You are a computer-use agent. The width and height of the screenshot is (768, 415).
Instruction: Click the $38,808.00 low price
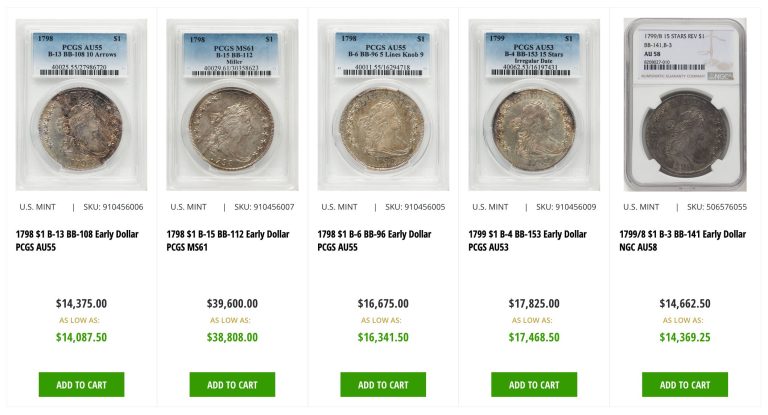(x=232, y=338)
